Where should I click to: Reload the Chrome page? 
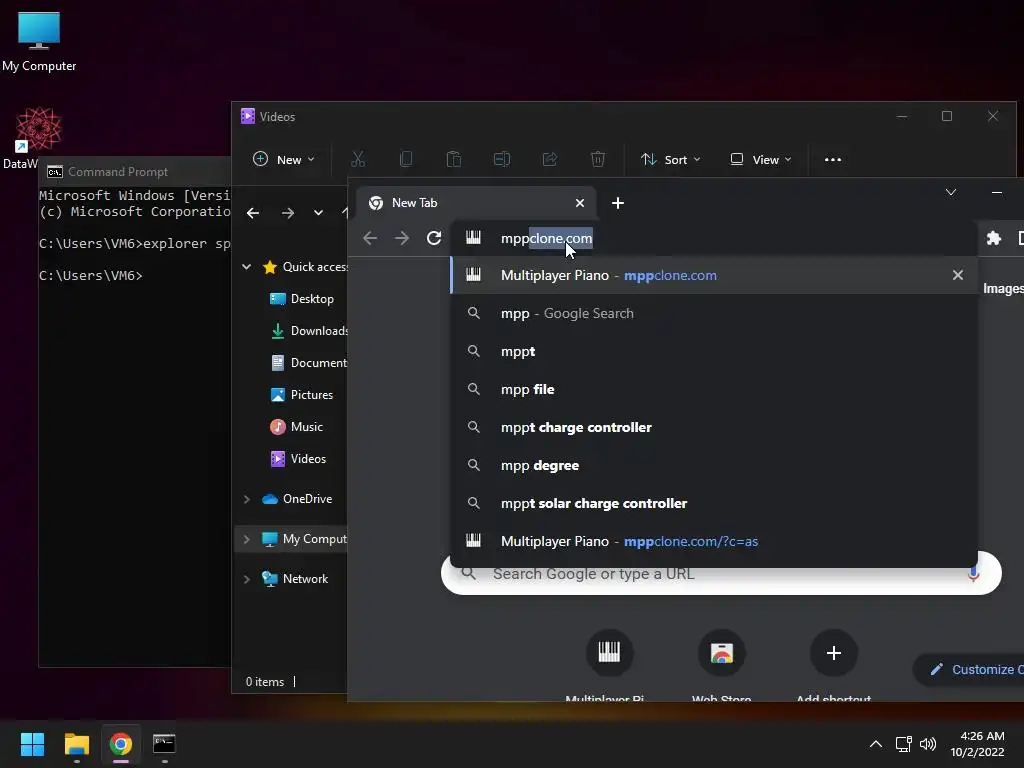[x=434, y=238]
